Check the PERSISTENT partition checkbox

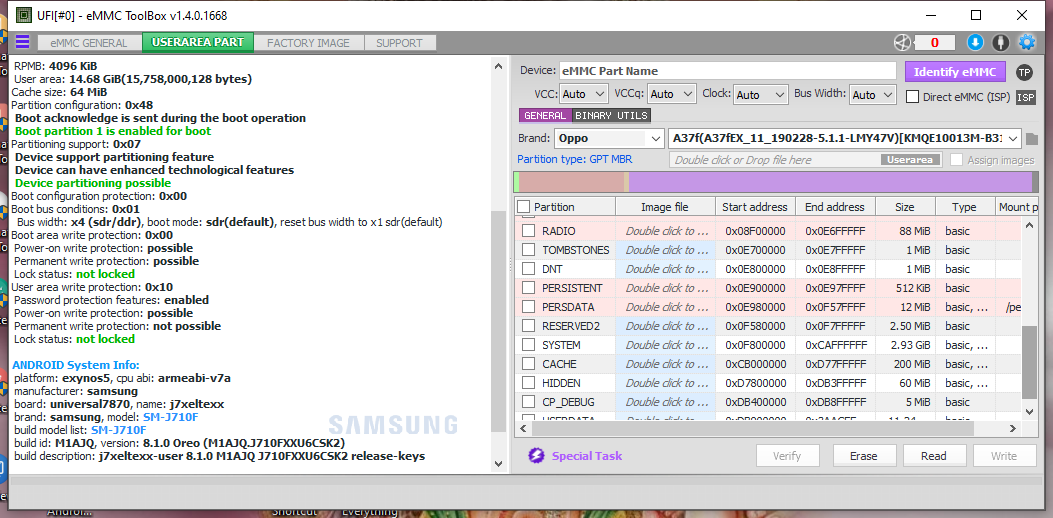529,288
